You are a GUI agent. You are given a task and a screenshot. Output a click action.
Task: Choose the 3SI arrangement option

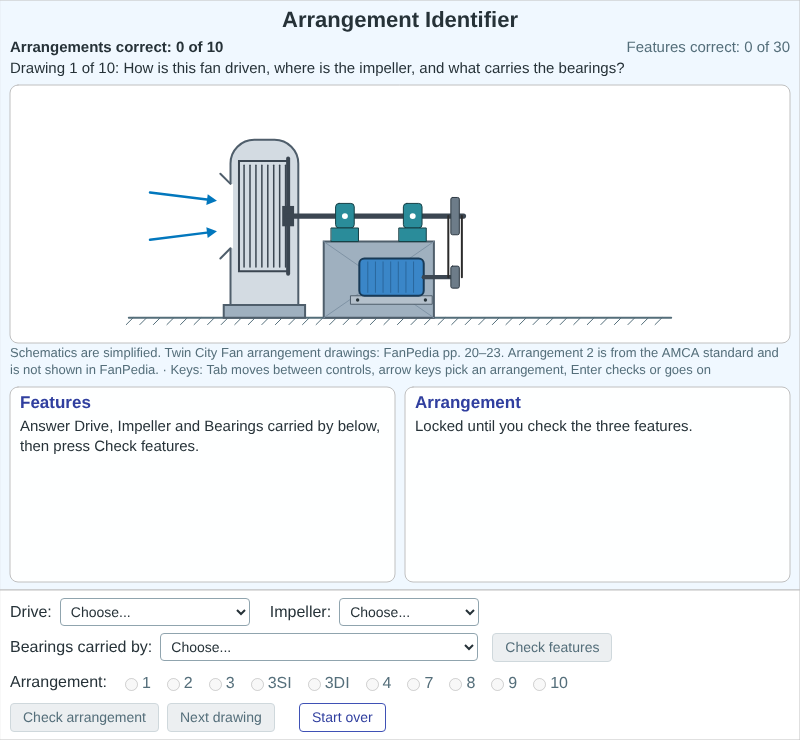click(257, 684)
